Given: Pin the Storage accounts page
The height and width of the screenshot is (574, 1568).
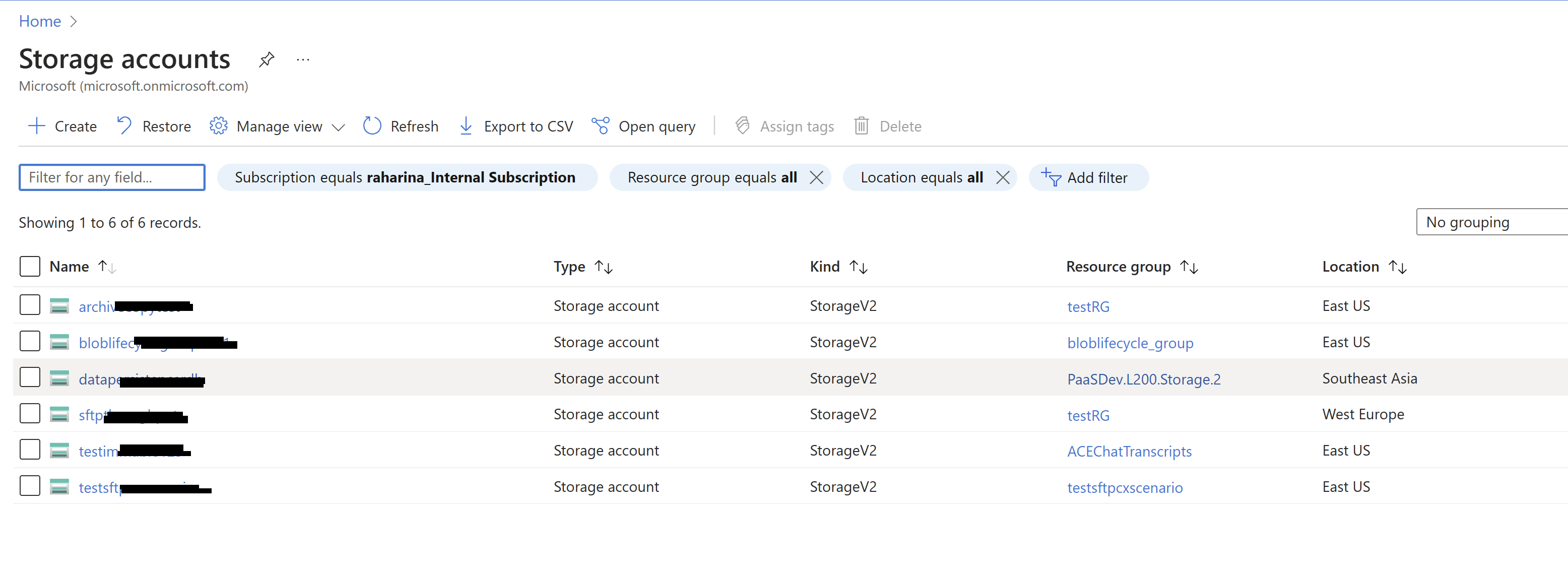Looking at the screenshot, I should pyautogui.click(x=266, y=59).
